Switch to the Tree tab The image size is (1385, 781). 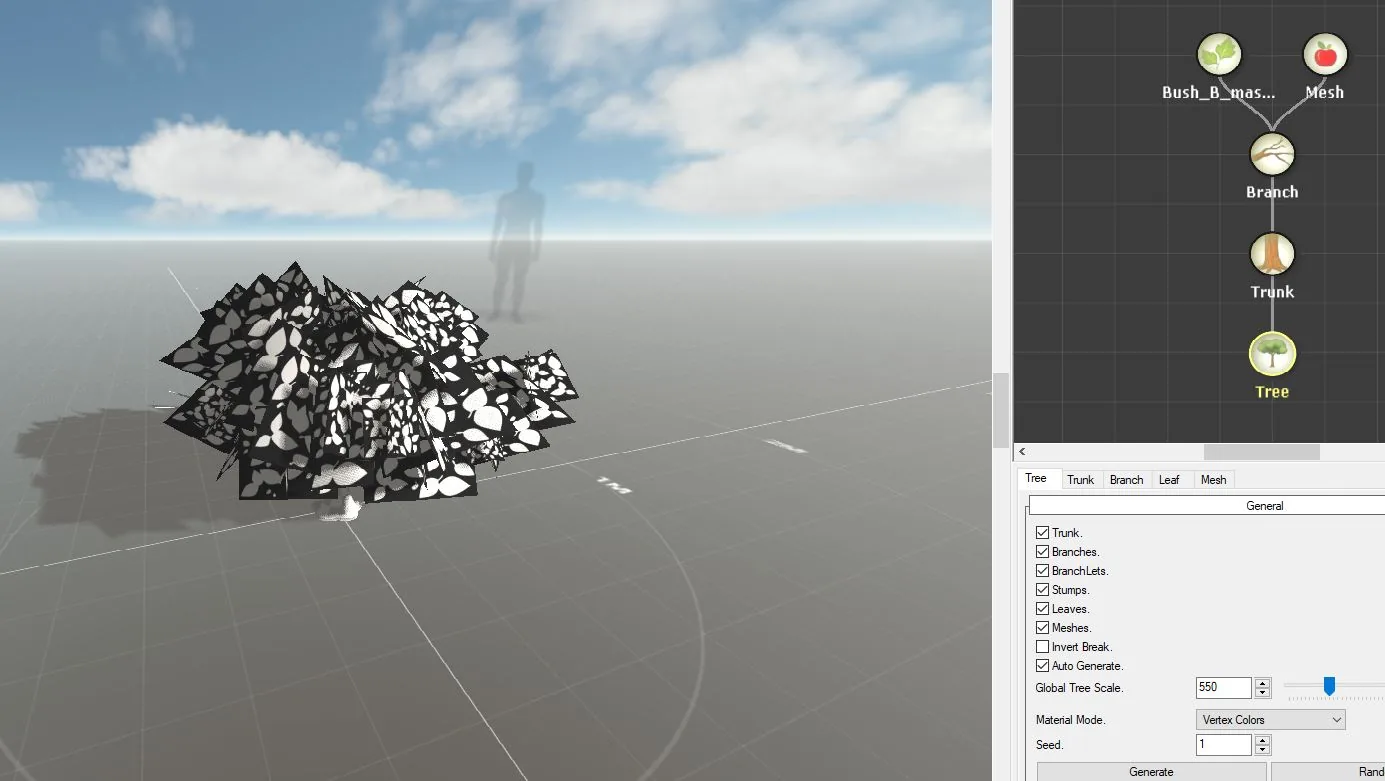tap(1036, 479)
